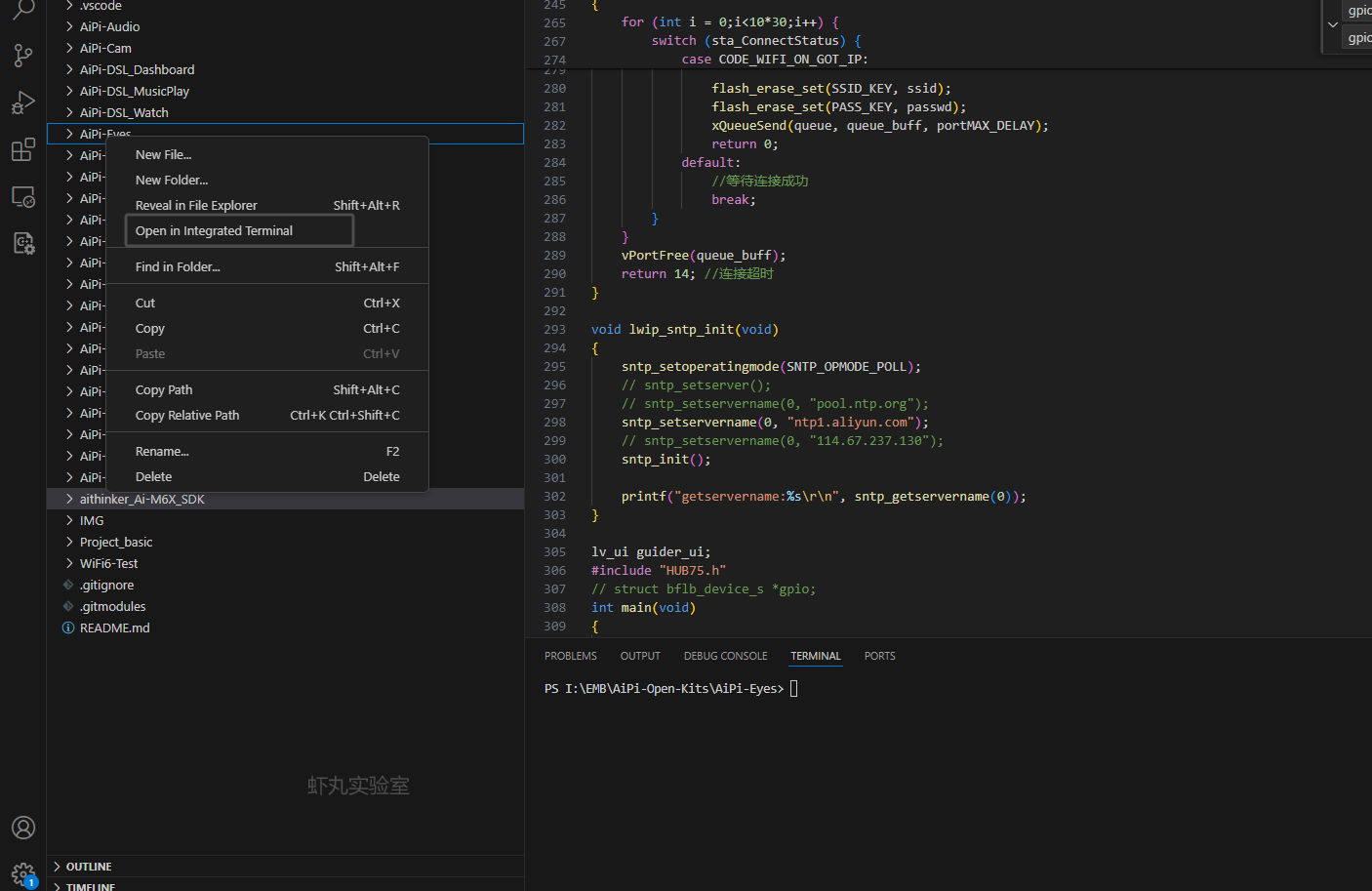The image size is (1372, 891).
Task: Choose Delete from the context menu
Action: tap(267, 476)
